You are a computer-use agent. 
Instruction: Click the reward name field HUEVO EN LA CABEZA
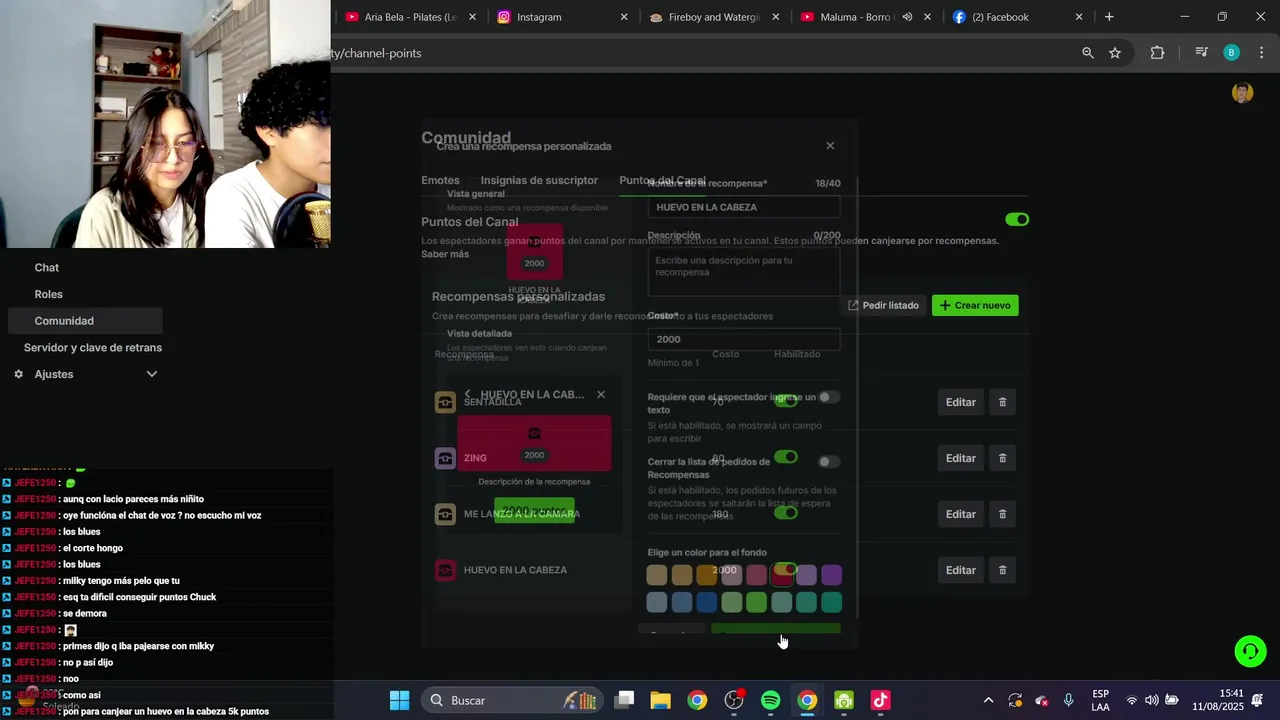coord(744,207)
